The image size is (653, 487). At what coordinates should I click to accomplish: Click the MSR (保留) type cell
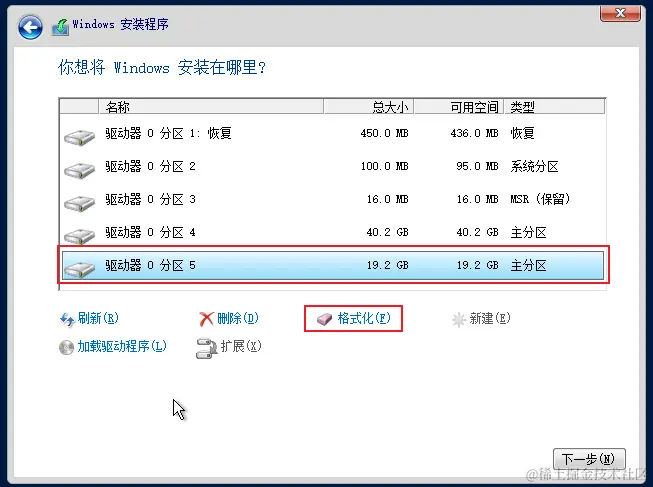click(x=540, y=199)
